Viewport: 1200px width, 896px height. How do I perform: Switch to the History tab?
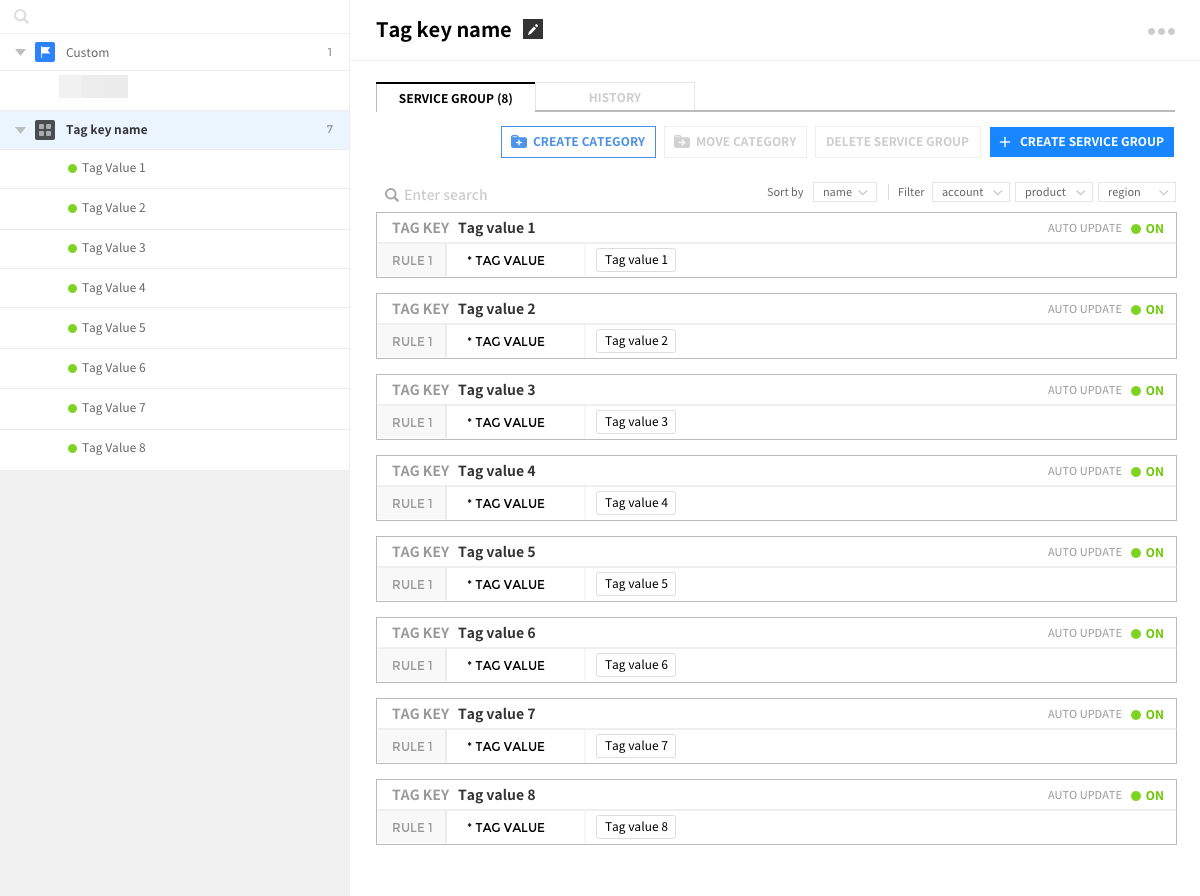[x=614, y=98]
